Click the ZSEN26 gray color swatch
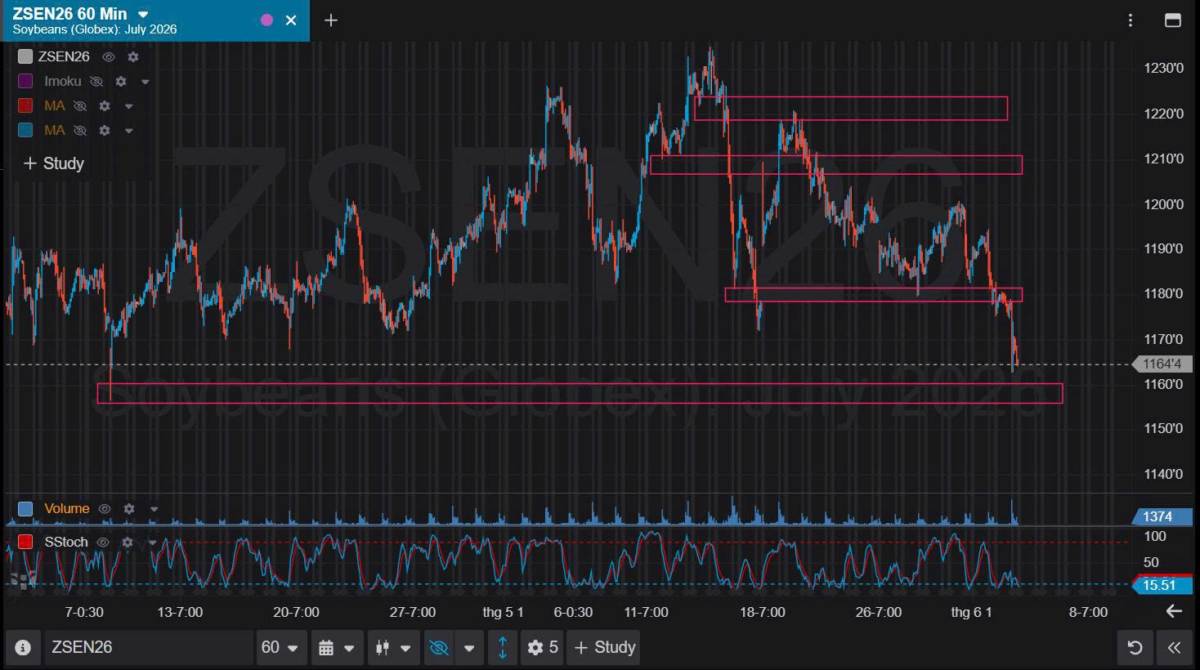 [x=26, y=57]
